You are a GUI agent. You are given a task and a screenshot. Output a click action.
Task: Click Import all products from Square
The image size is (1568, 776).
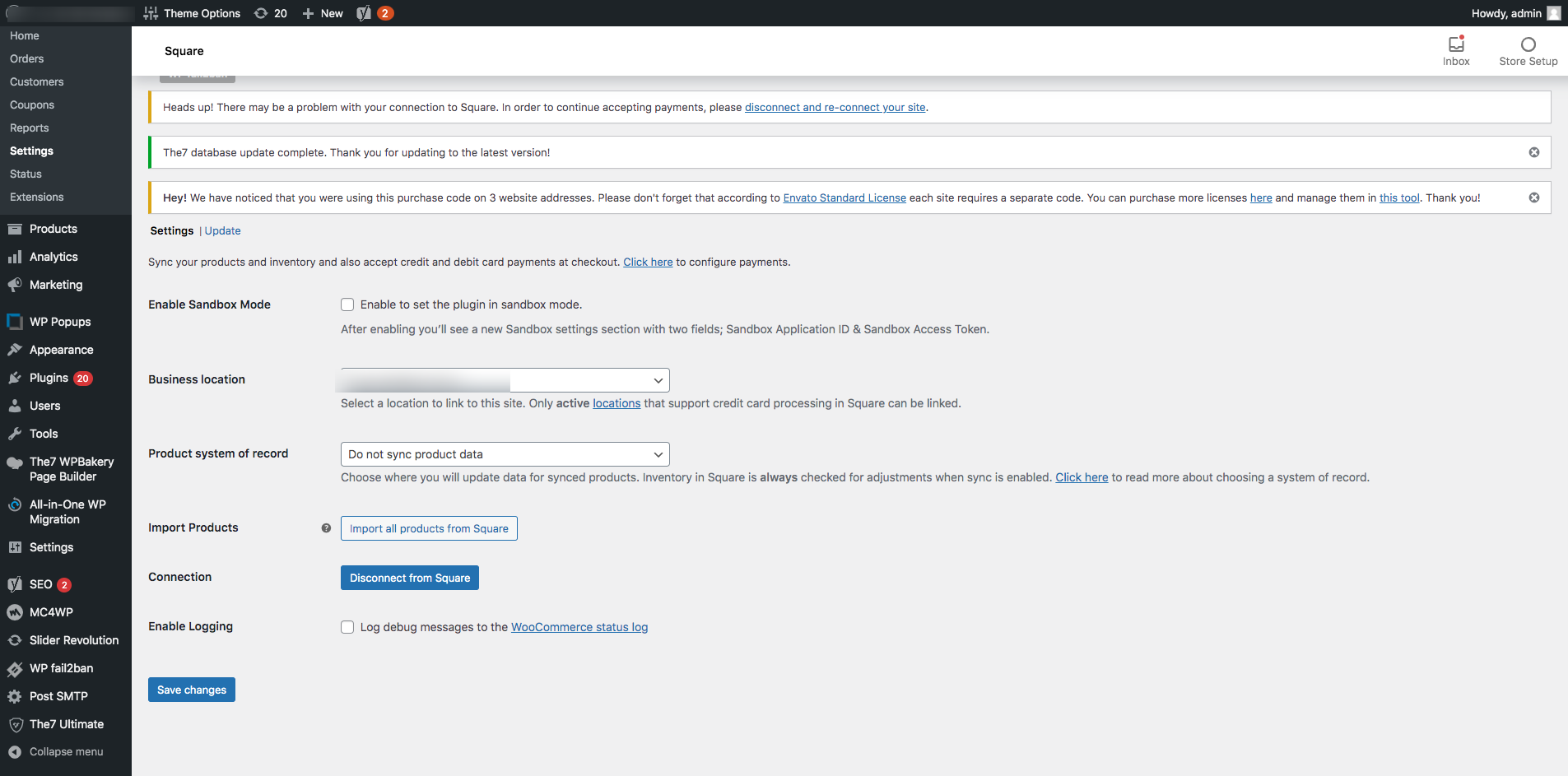[x=429, y=528]
